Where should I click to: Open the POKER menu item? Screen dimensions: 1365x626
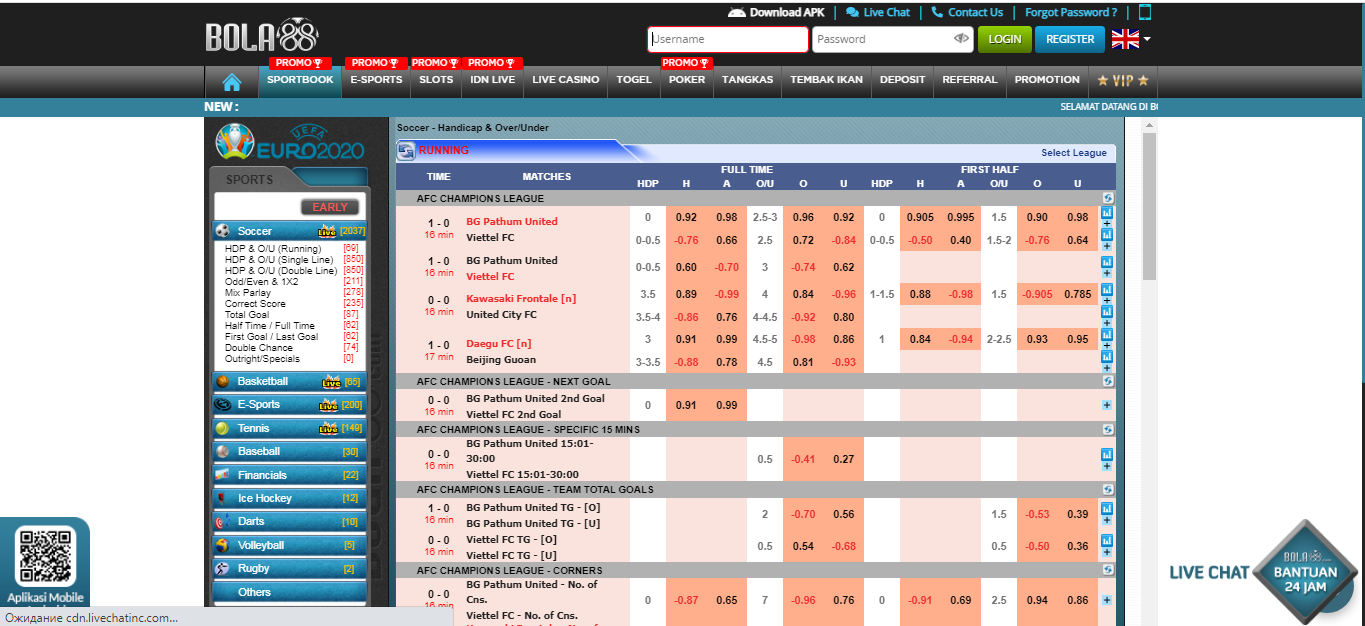click(x=687, y=80)
